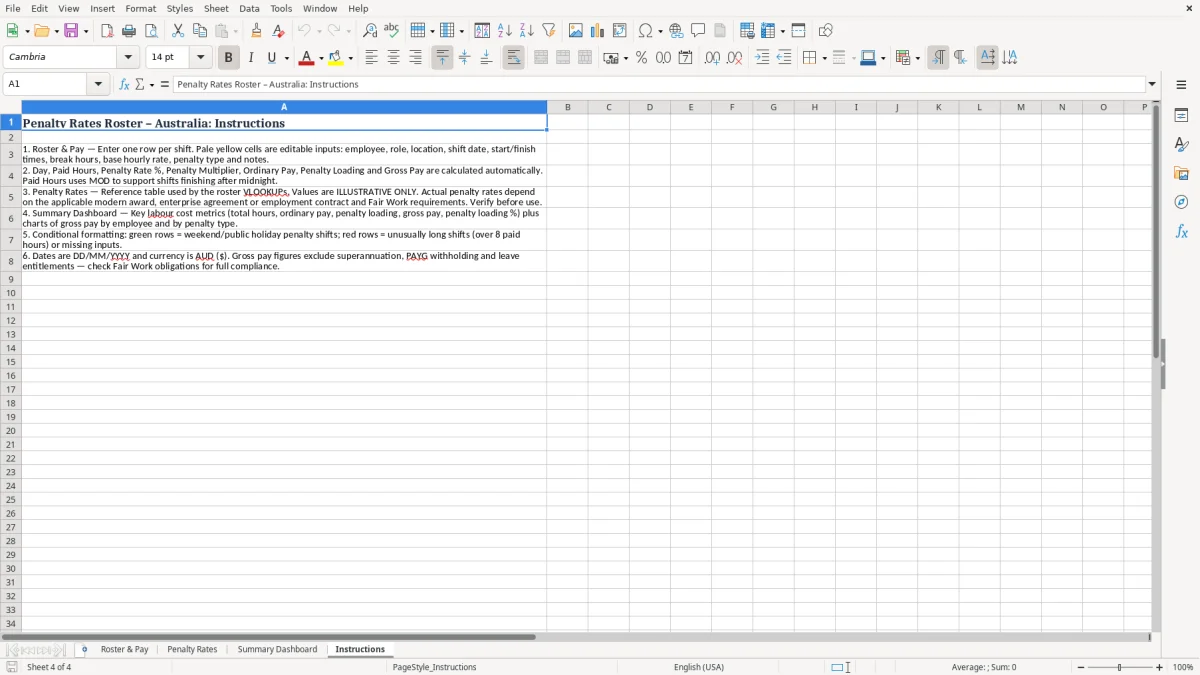Open Find & Replace icon
Screen dimensions: 1200x675
click(x=370, y=31)
